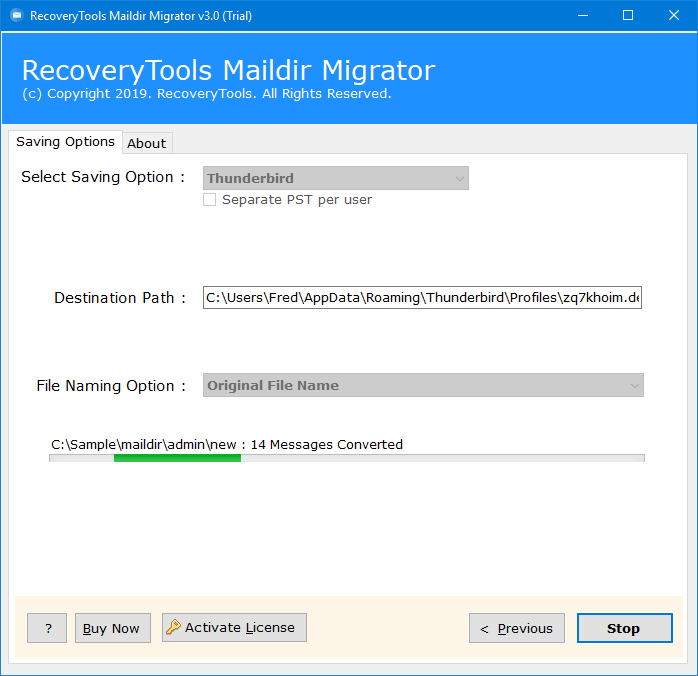Viewport: 698px width, 676px height.
Task: Click into the Destination Path field
Action: click(x=422, y=297)
